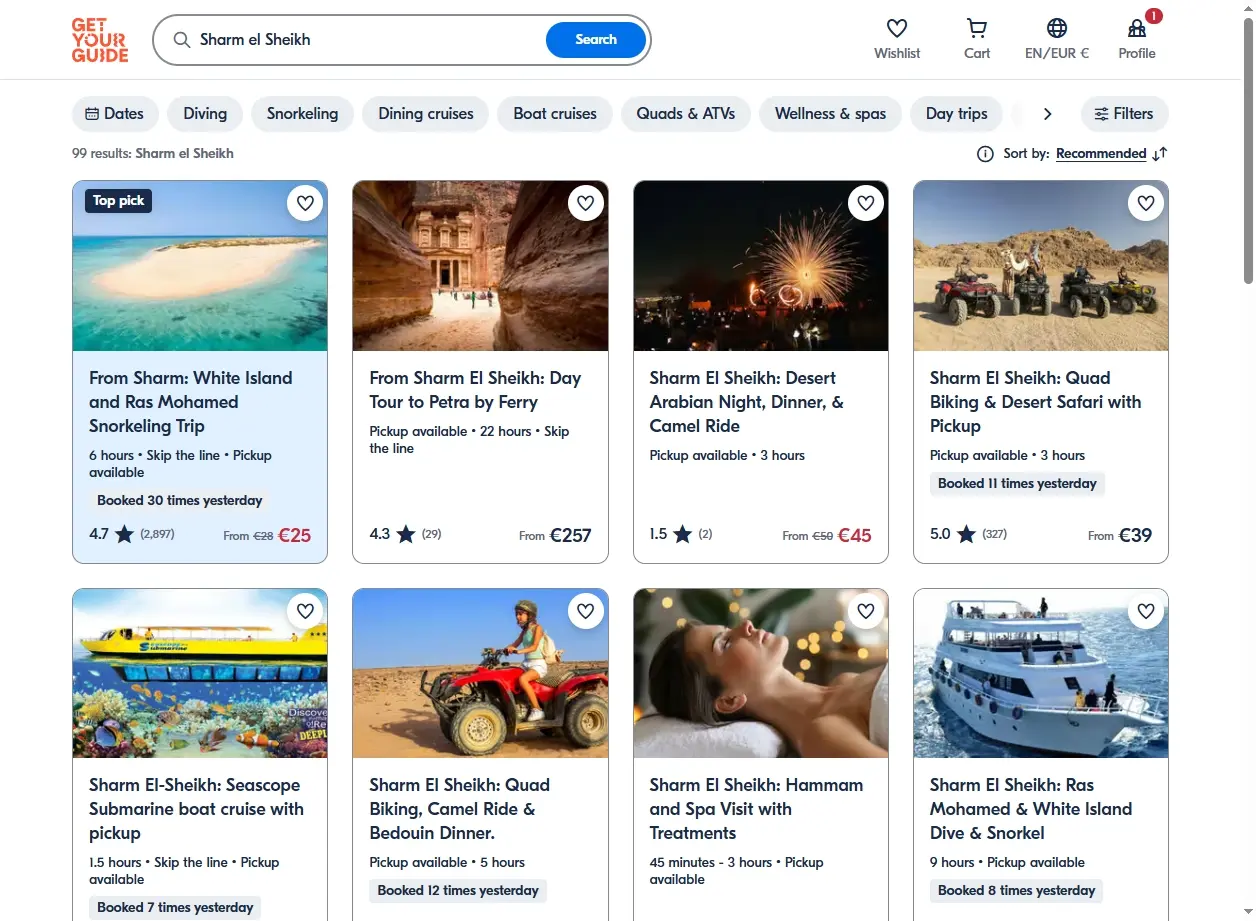Select the Quads & ATVs chip
The height and width of the screenshot is (921, 1256).
point(686,114)
